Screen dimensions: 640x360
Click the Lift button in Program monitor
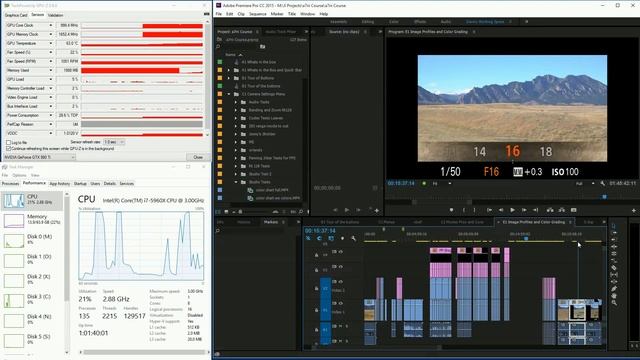click(550, 210)
